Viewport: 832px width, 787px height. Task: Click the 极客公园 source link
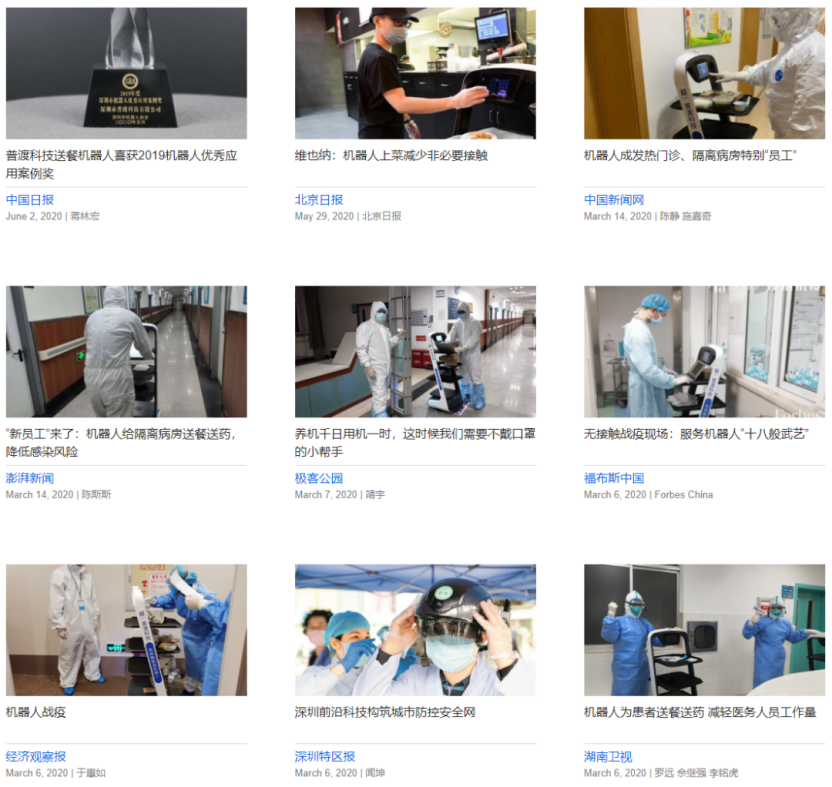[319, 478]
